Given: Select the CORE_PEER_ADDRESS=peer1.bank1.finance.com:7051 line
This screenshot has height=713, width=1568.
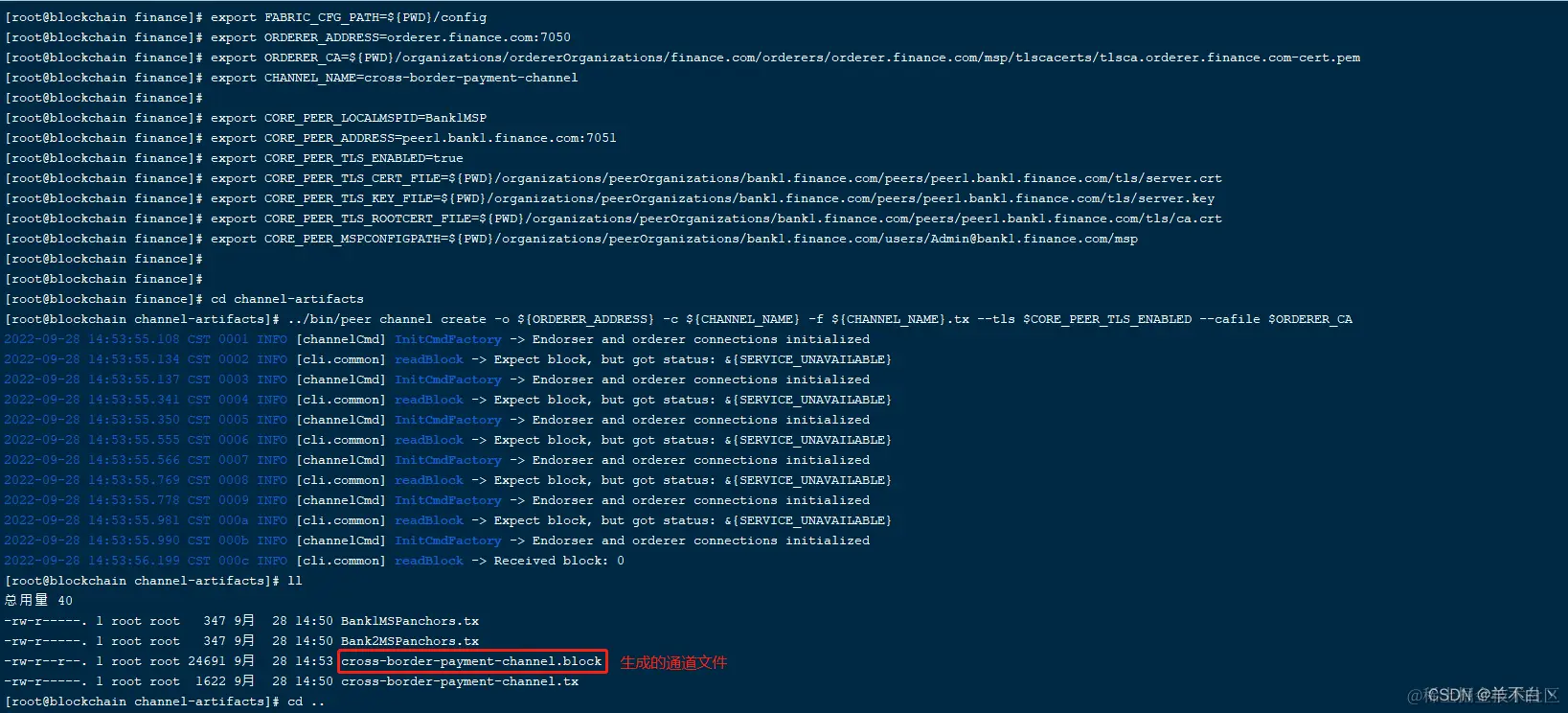Looking at the screenshot, I should pyautogui.click(x=310, y=138).
